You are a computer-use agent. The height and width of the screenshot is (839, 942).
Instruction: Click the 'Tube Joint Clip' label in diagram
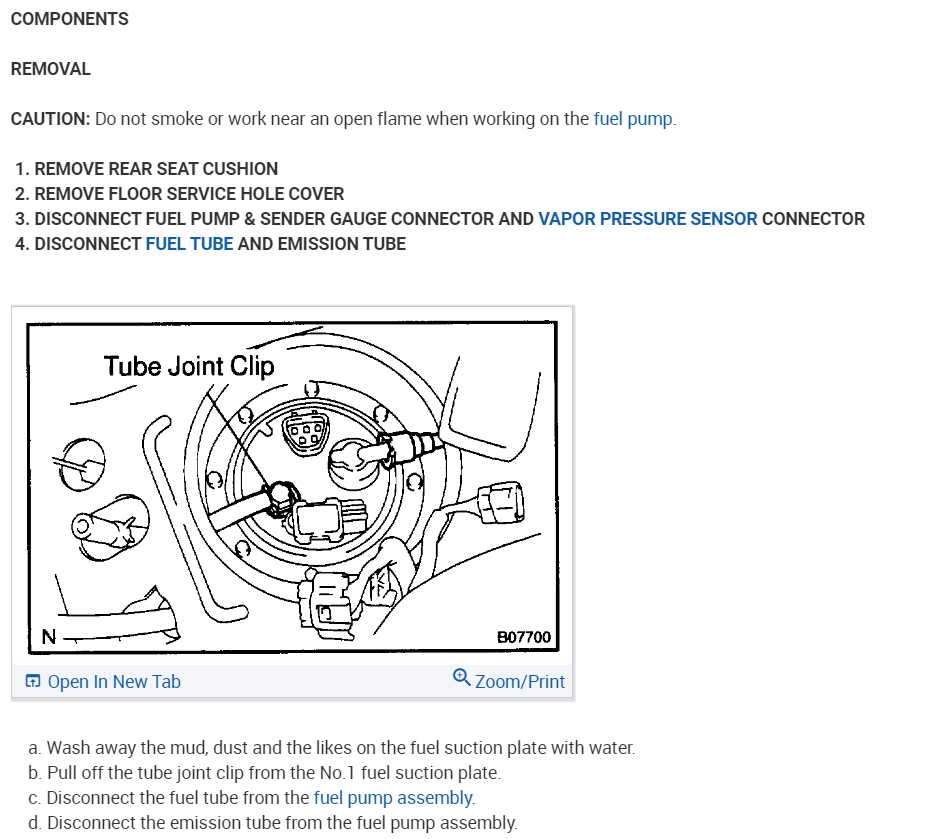point(189,366)
